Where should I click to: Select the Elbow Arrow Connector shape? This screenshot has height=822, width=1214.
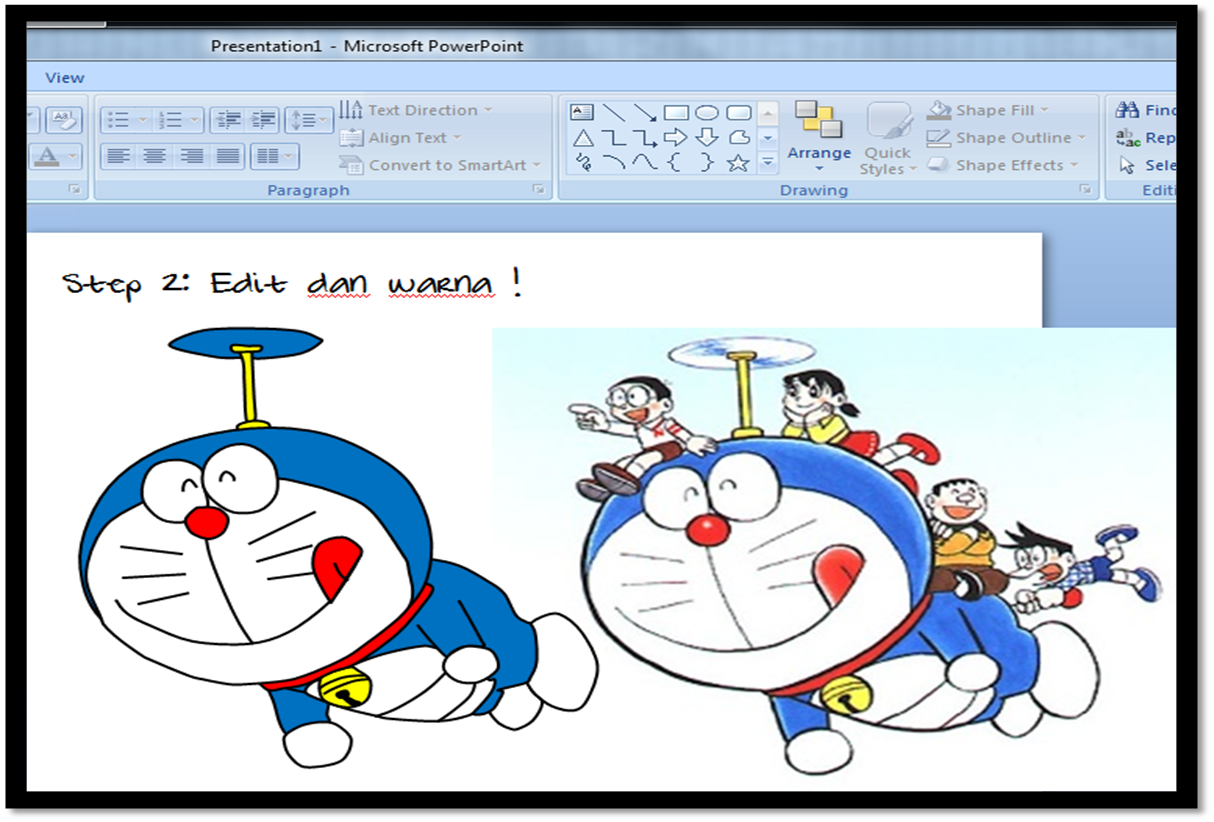[645, 138]
